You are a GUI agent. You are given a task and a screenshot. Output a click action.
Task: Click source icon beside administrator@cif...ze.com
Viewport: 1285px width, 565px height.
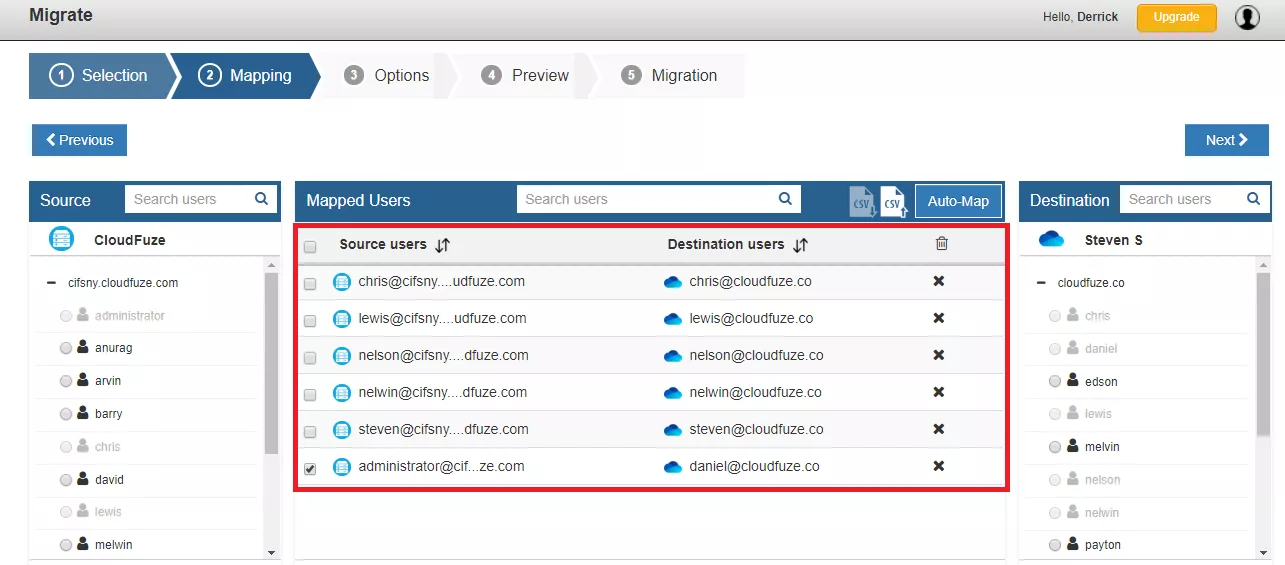(x=342, y=467)
